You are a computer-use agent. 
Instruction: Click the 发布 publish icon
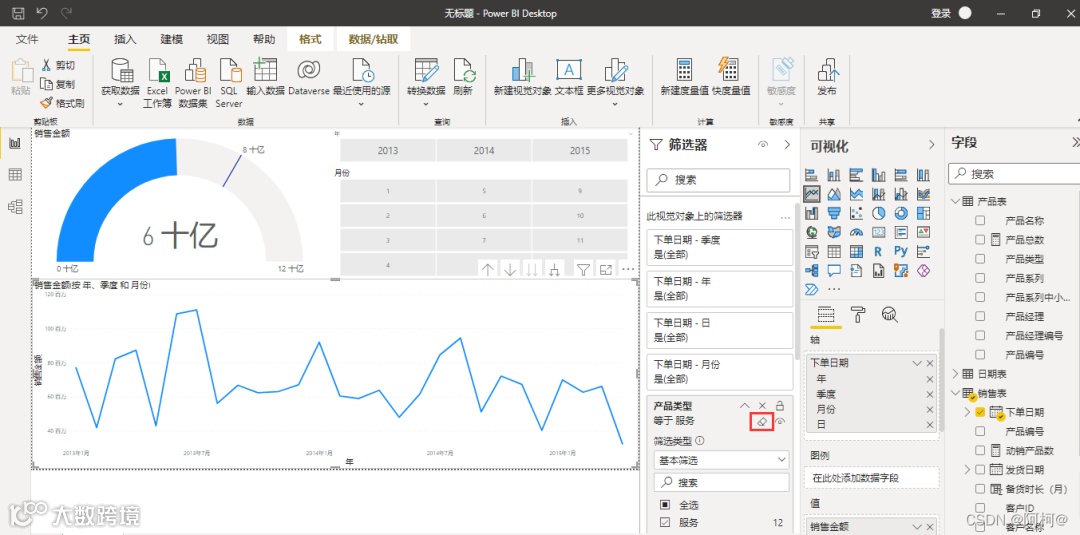coord(827,70)
